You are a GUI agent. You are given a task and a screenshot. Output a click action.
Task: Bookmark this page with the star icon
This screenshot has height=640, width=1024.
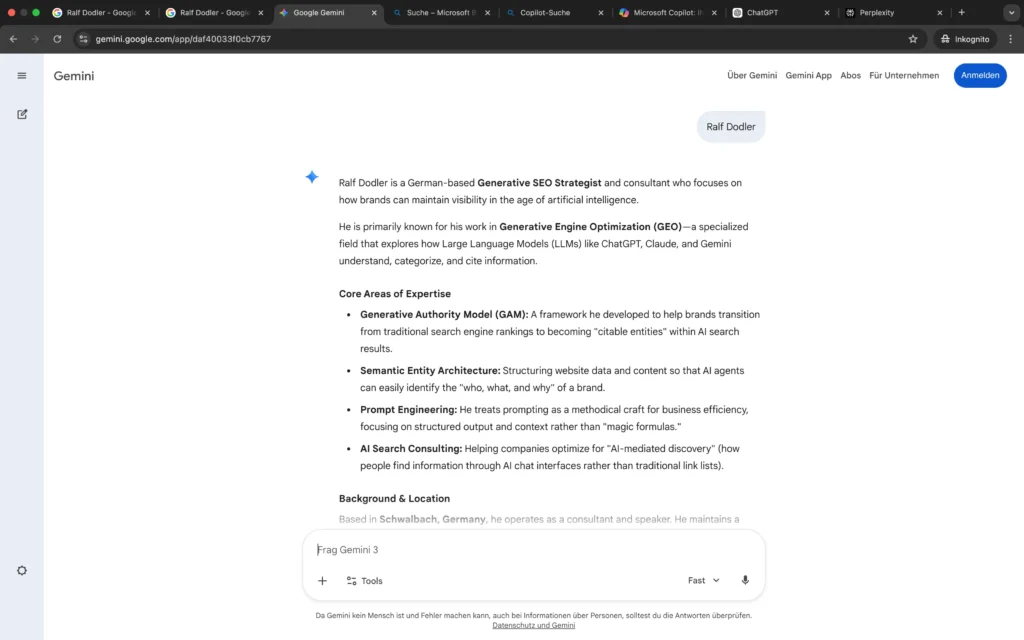[x=912, y=39]
